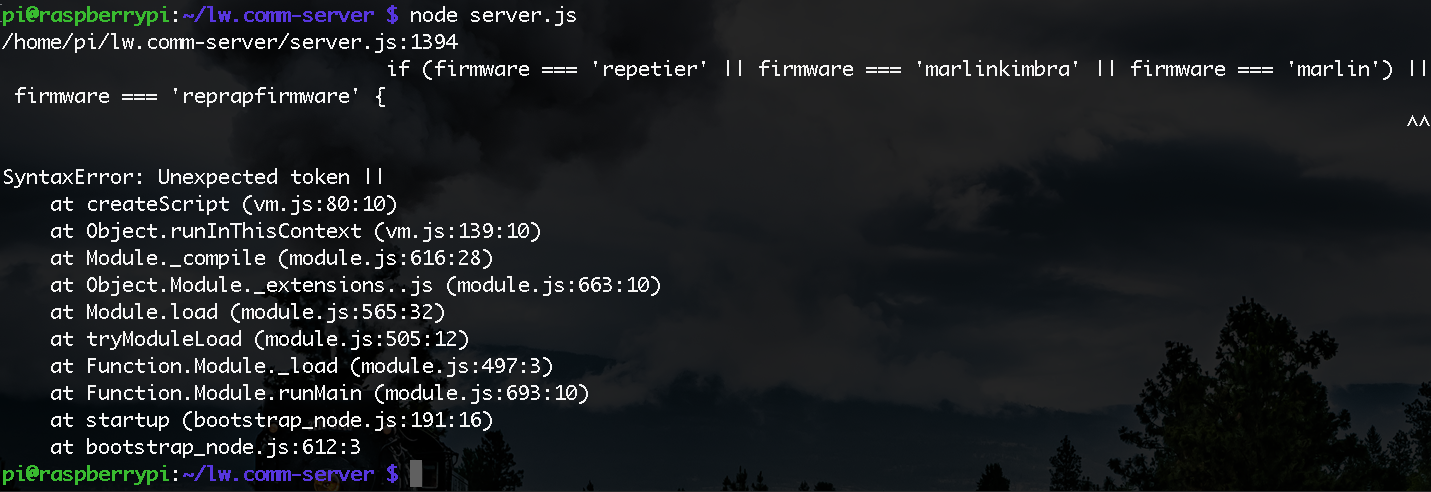
Task: Click the terminal cursor block at the prompt
Action: (x=416, y=473)
